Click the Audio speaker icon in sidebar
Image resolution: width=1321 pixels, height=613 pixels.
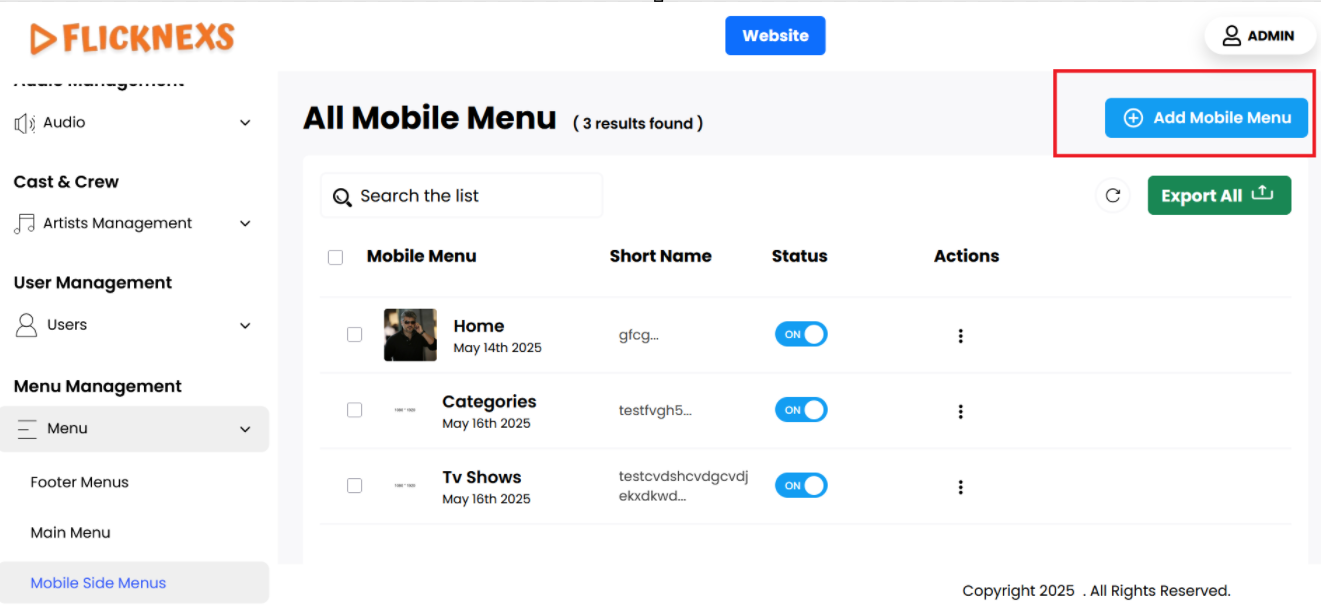(x=25, y=123)
